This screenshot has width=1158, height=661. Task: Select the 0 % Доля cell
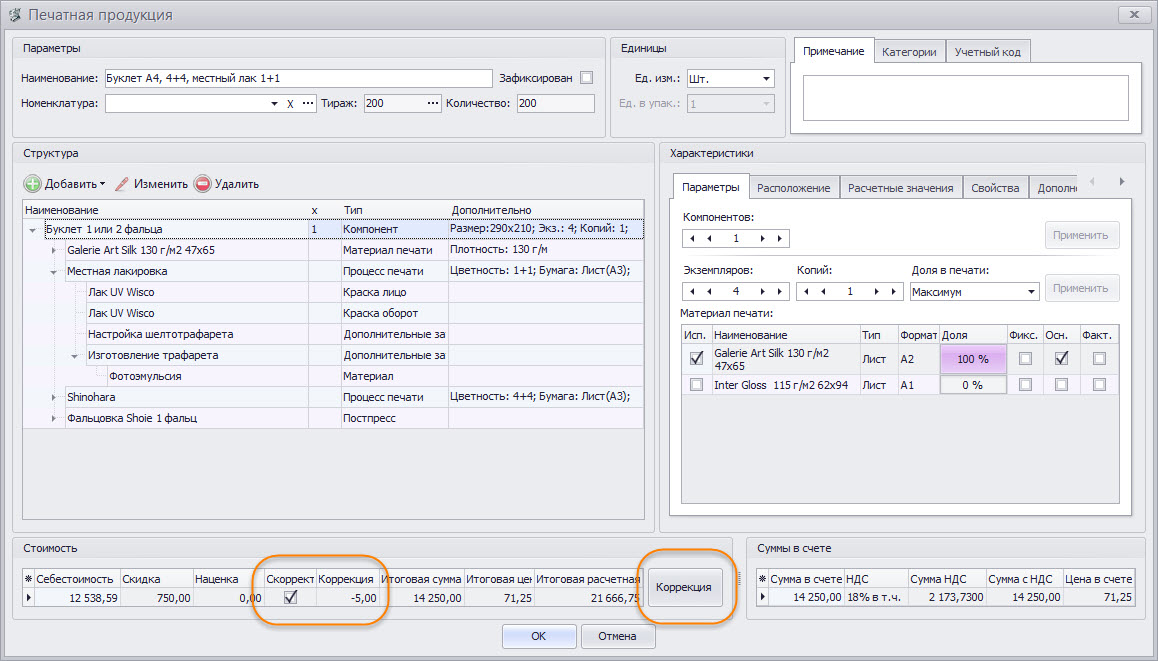(x=973, y=385)
